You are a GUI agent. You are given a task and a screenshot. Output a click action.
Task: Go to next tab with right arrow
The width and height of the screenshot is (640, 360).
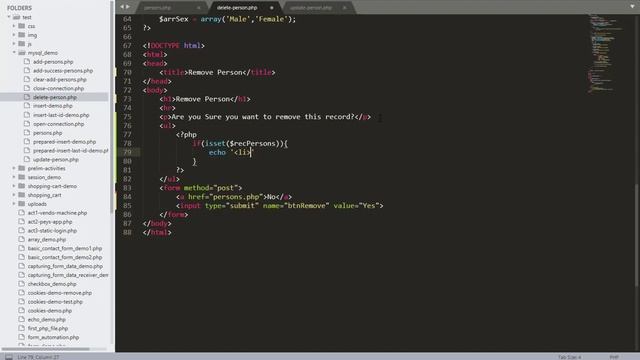click(x=128, y=7)
